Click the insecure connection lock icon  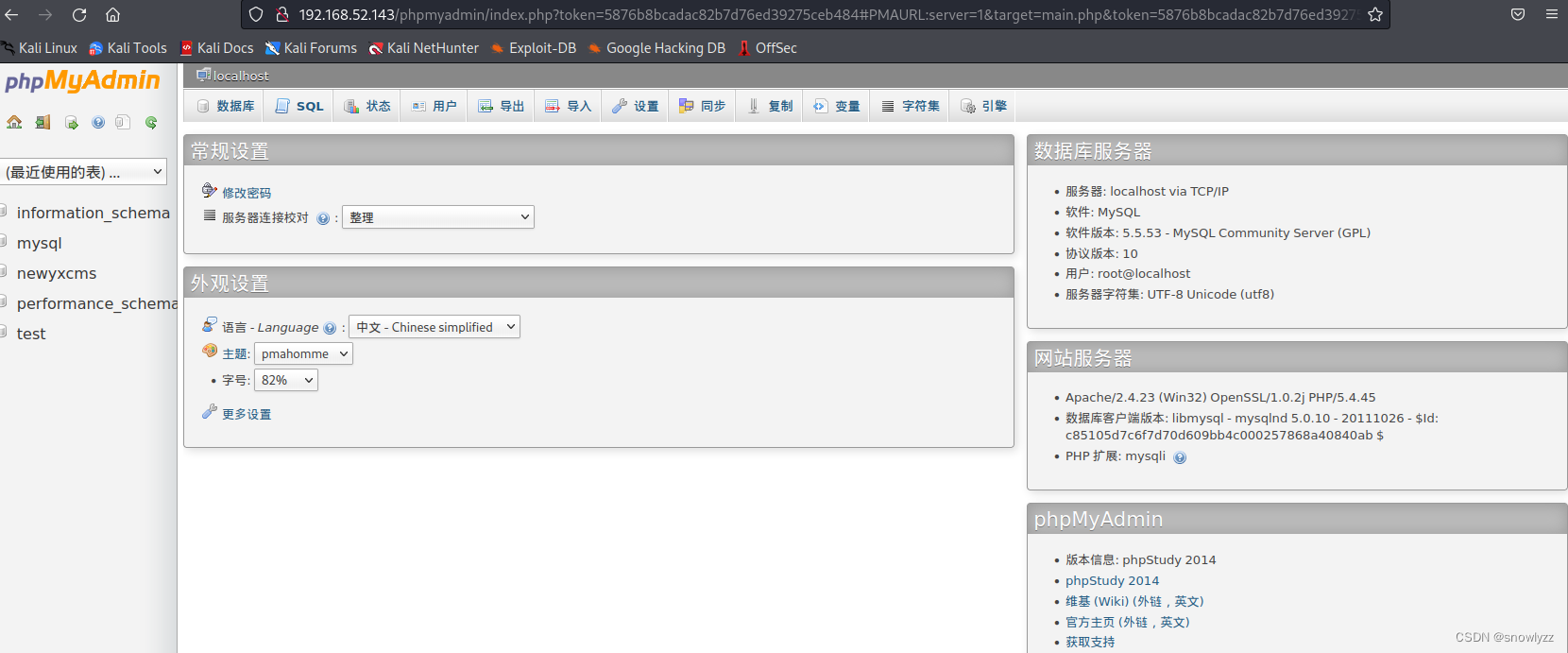281,14
